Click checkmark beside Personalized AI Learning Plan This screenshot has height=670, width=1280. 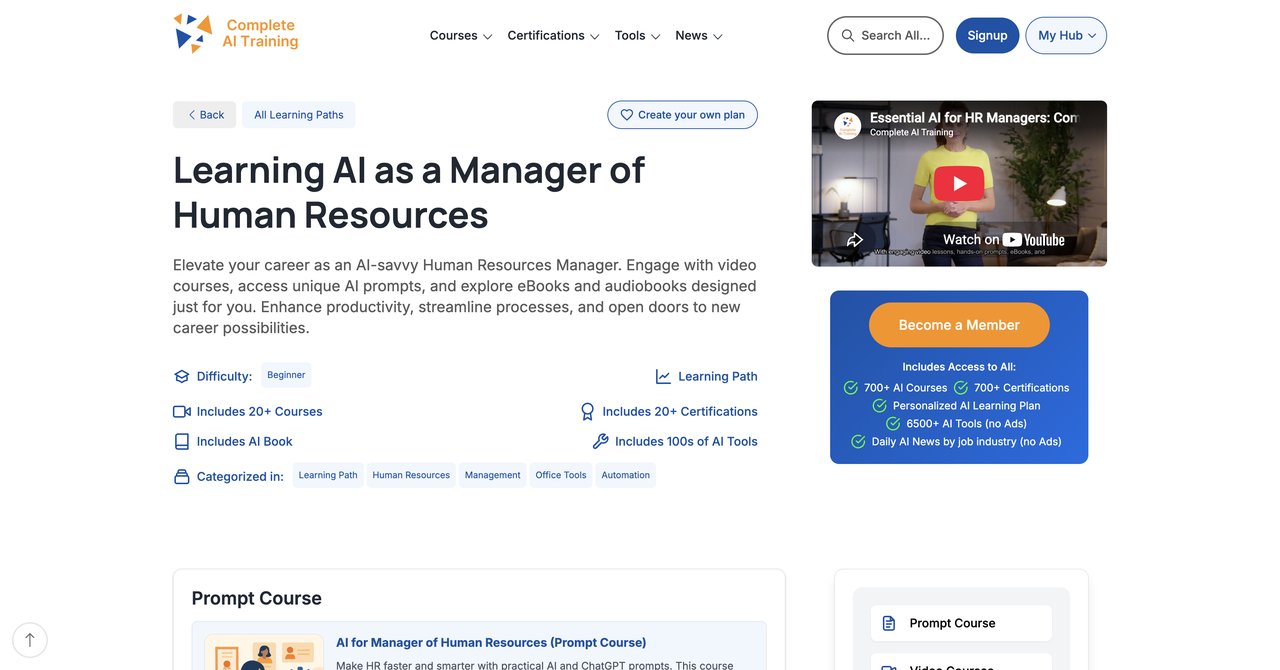[880, 406]
